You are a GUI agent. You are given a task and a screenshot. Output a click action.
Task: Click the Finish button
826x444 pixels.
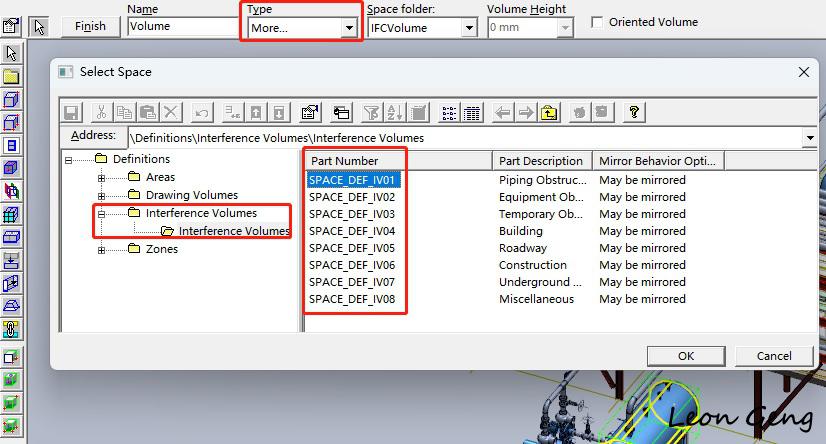coord(90,26)
